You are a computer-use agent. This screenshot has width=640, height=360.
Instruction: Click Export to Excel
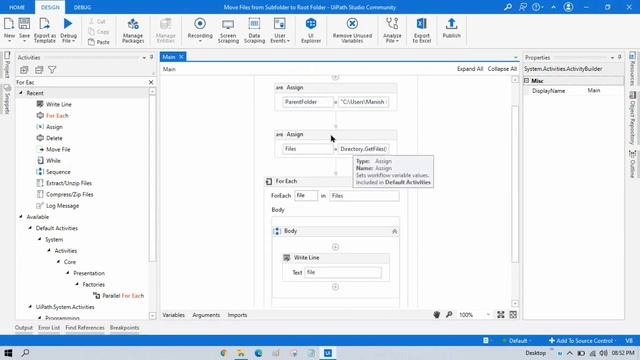click(422, 30)
